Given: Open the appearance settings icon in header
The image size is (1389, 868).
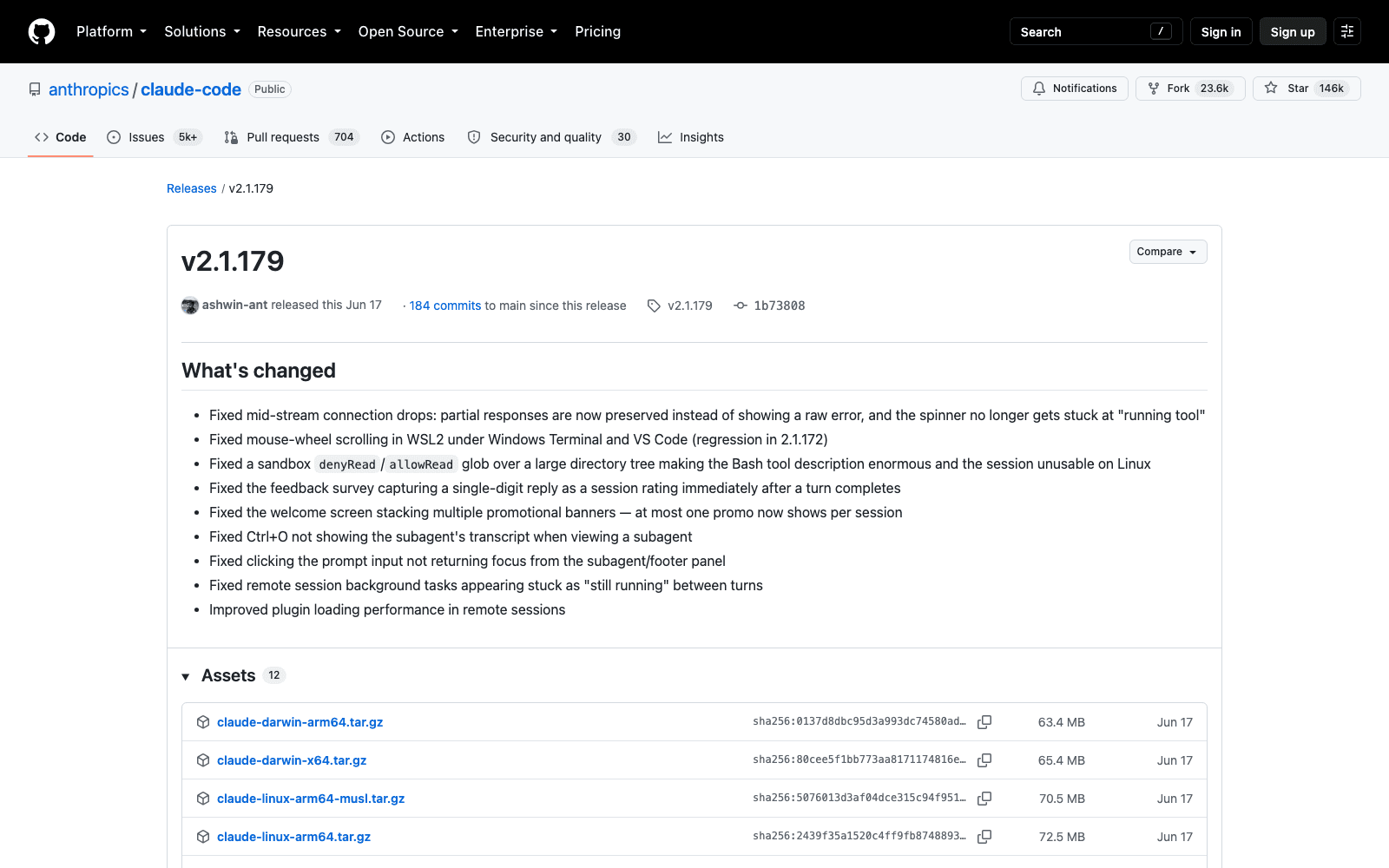Looking at the screenshot, I should [1347, 31].
